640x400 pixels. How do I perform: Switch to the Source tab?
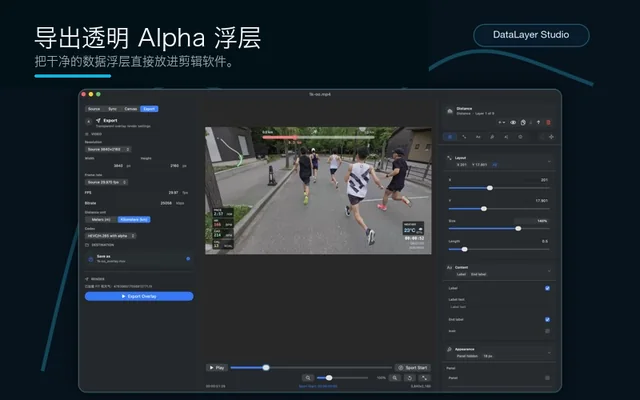coord(94,109)
